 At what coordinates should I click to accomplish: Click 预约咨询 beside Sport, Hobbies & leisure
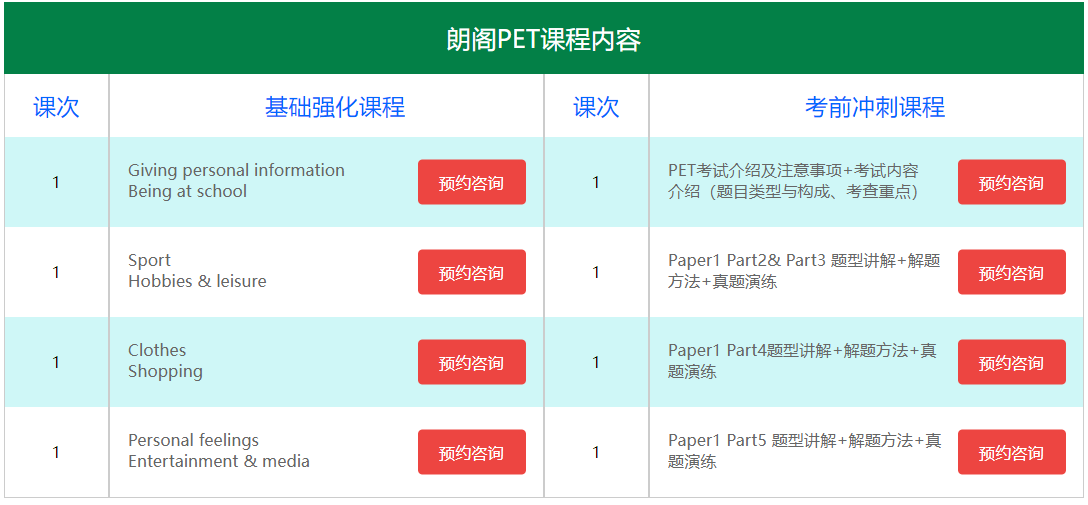471,273
